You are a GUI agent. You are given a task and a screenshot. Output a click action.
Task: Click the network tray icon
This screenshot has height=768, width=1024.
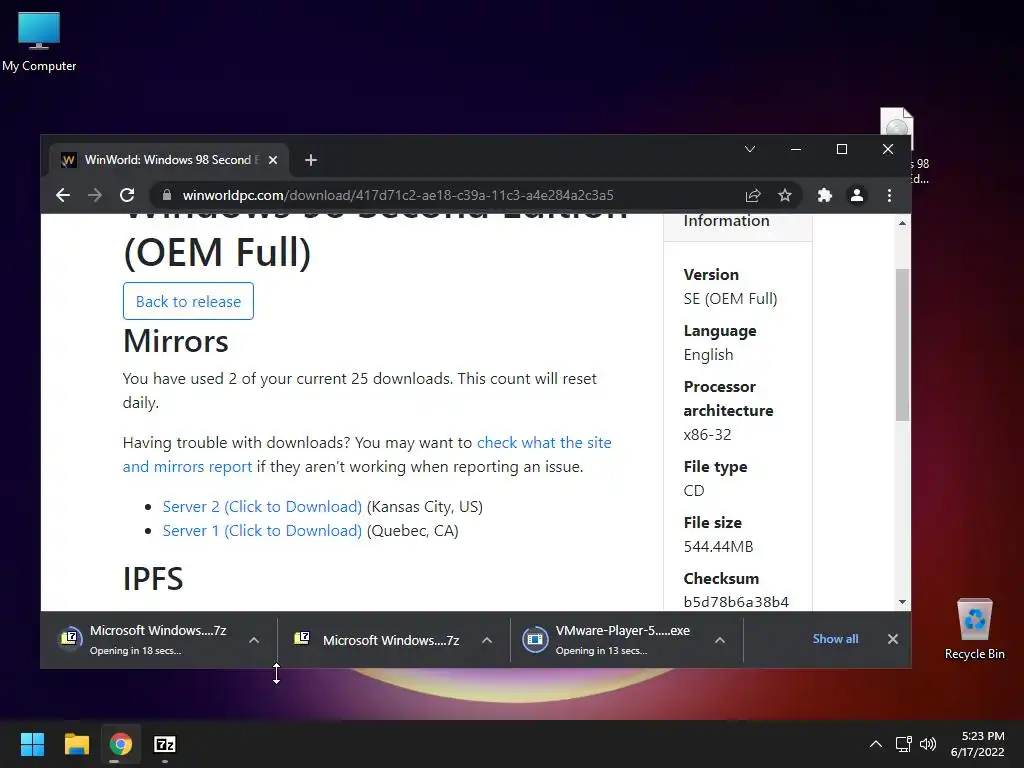[904, 744]
